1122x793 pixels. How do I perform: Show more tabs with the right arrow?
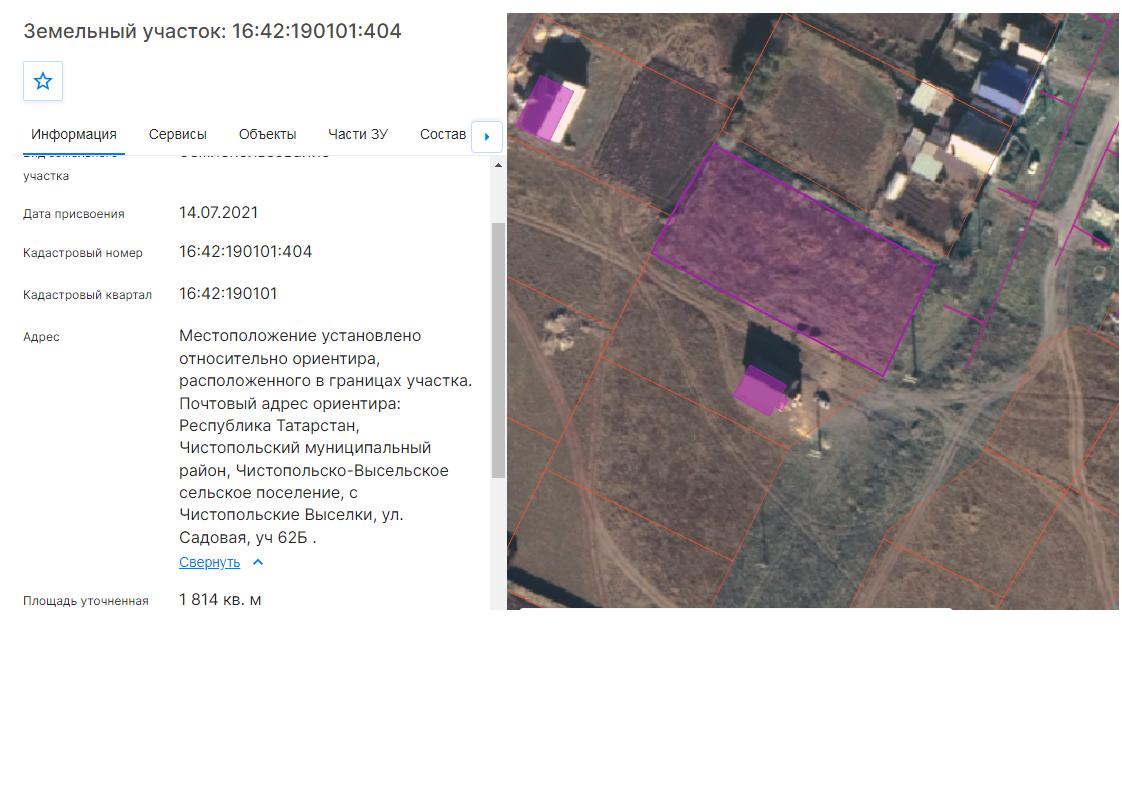487,137
